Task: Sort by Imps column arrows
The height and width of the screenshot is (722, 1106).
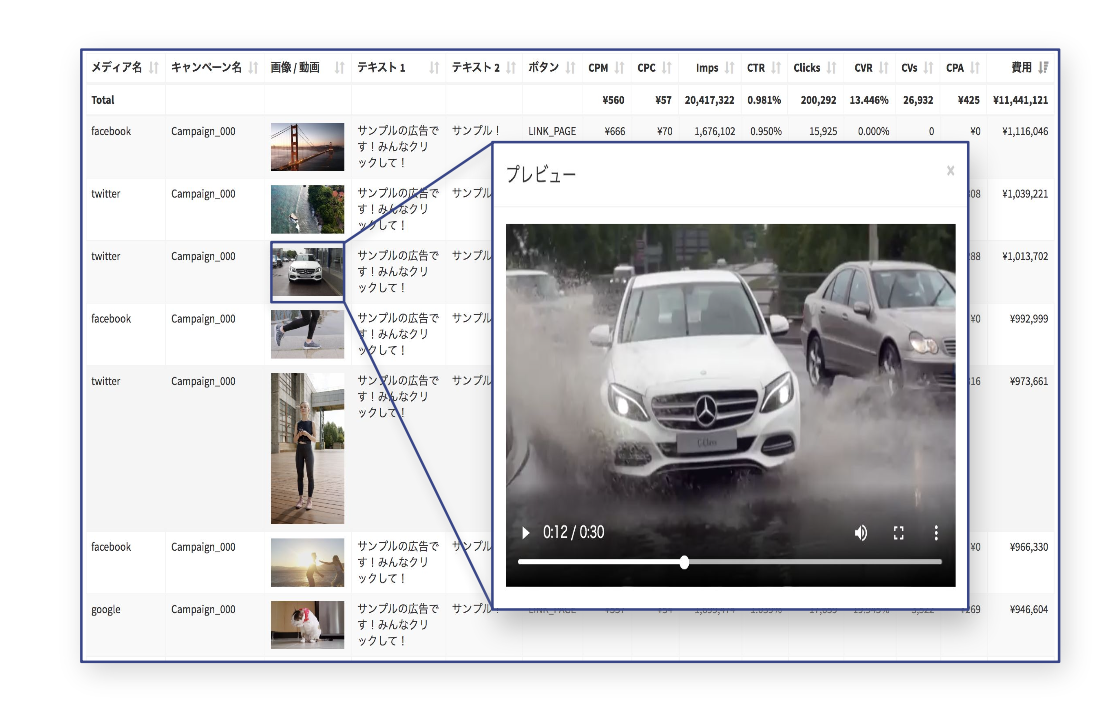Action: coord(729,68)
